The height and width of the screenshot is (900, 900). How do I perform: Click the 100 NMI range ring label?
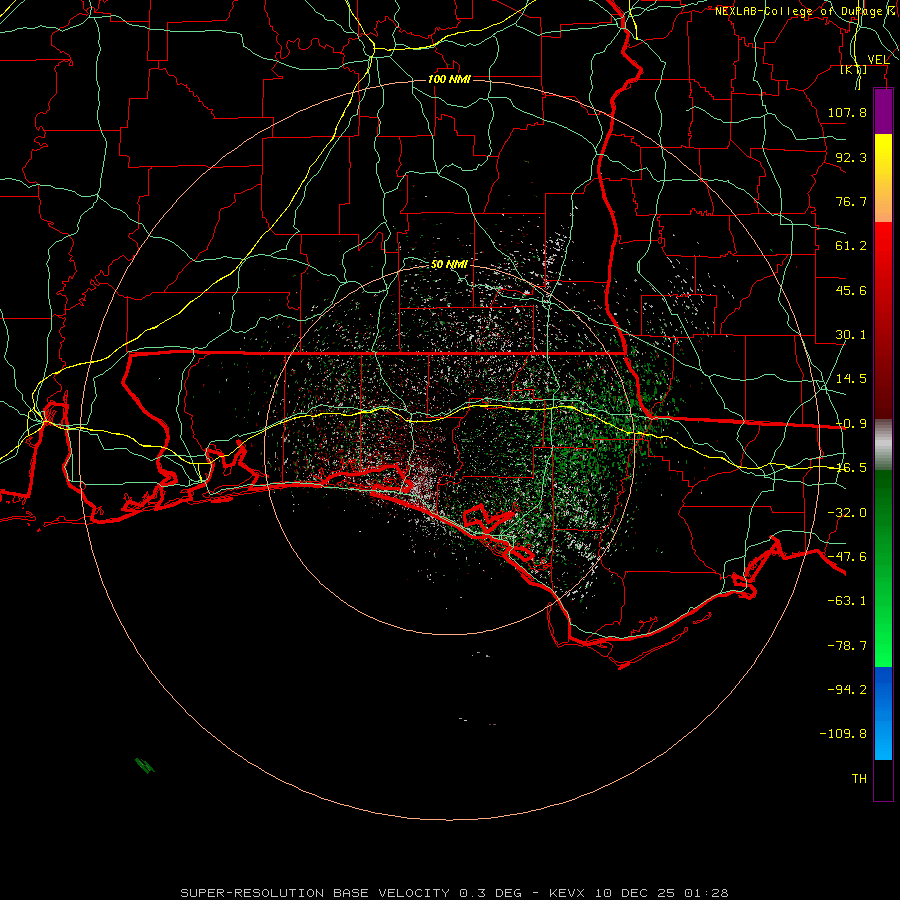coord(449,79)
